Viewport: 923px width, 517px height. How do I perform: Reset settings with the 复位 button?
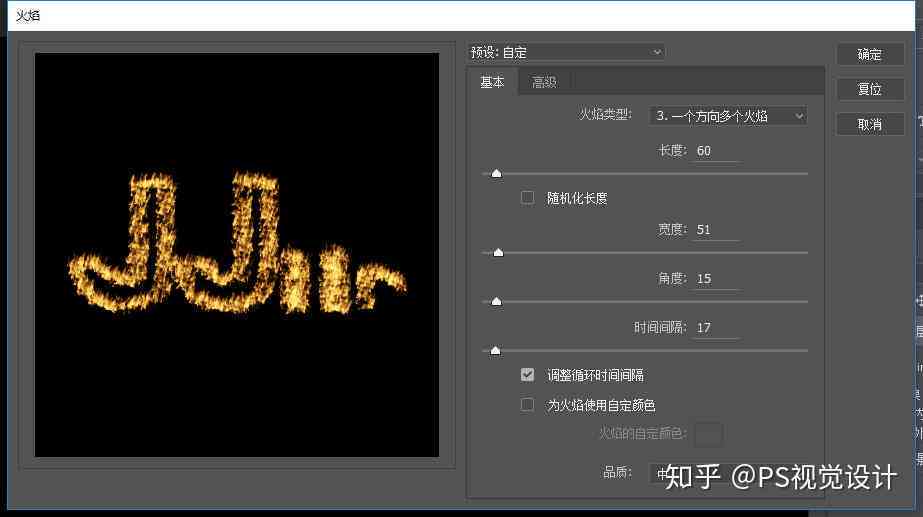[870, 89]
